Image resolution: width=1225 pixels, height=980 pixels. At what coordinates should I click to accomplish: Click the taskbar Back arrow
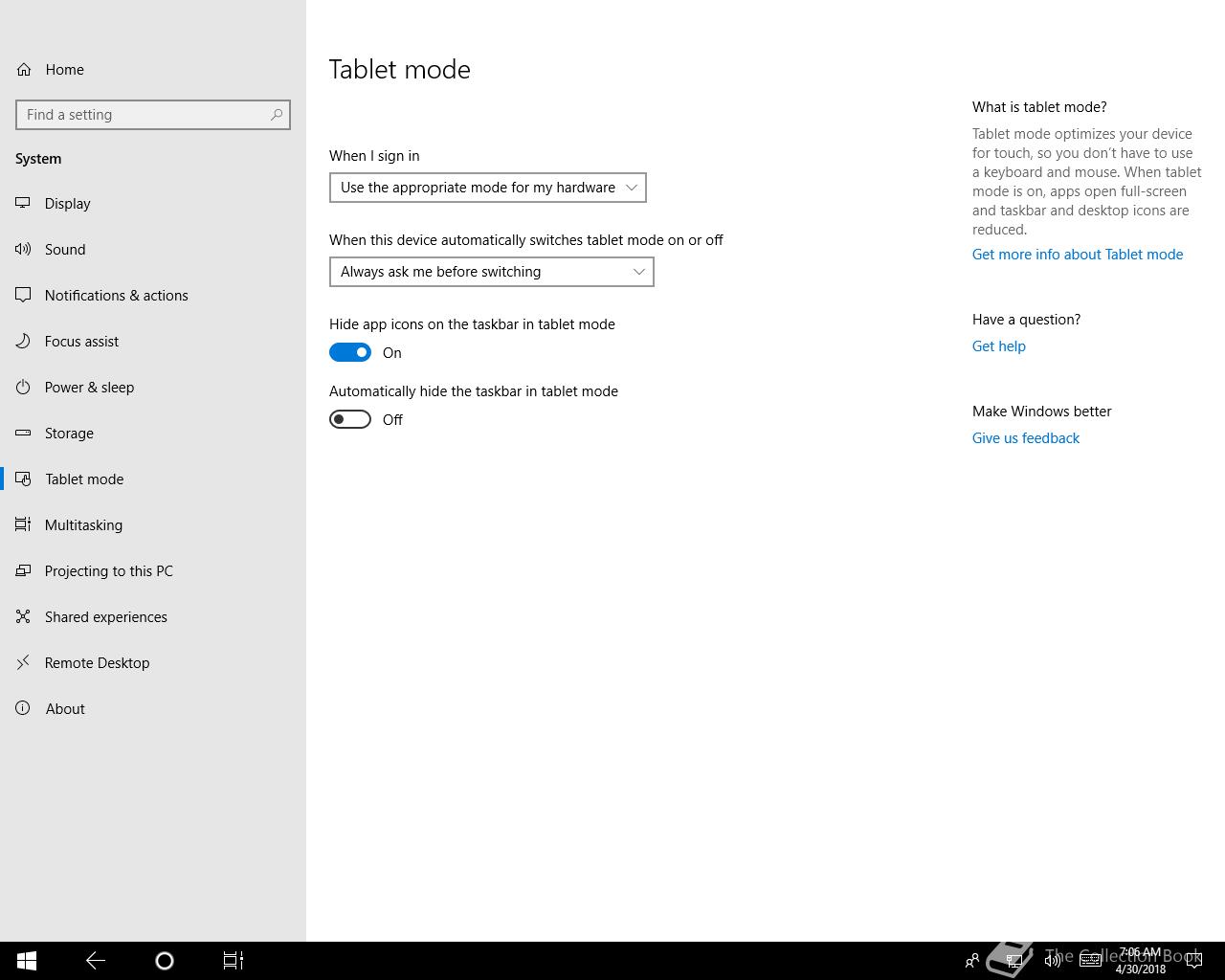tap(96, 961)
